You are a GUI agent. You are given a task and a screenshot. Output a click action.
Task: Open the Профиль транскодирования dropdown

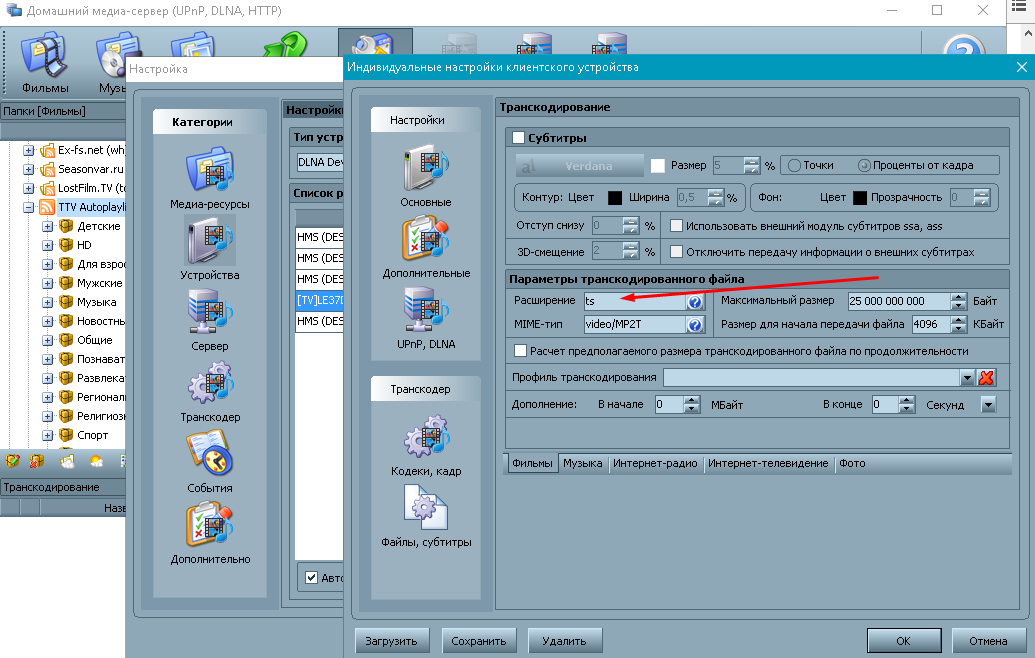tap(967, 378)
